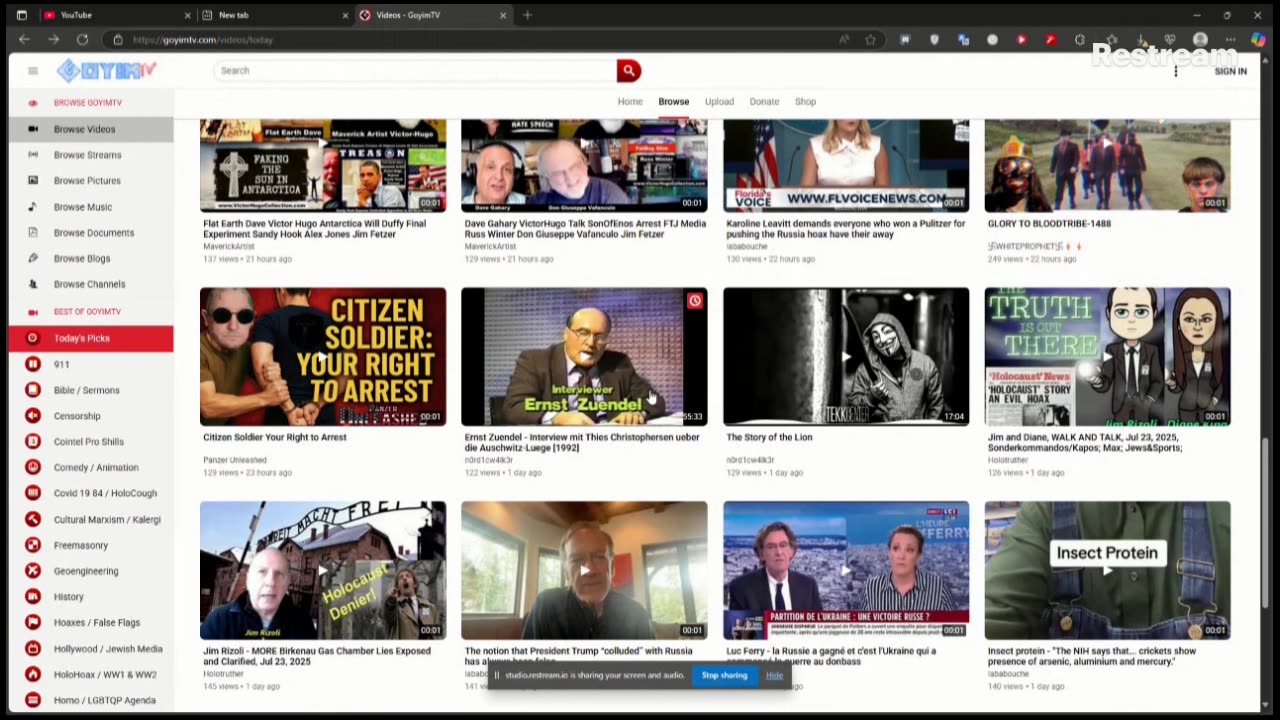
Task: Go back with the browser back arrow
Action: [x=25, y=40]
